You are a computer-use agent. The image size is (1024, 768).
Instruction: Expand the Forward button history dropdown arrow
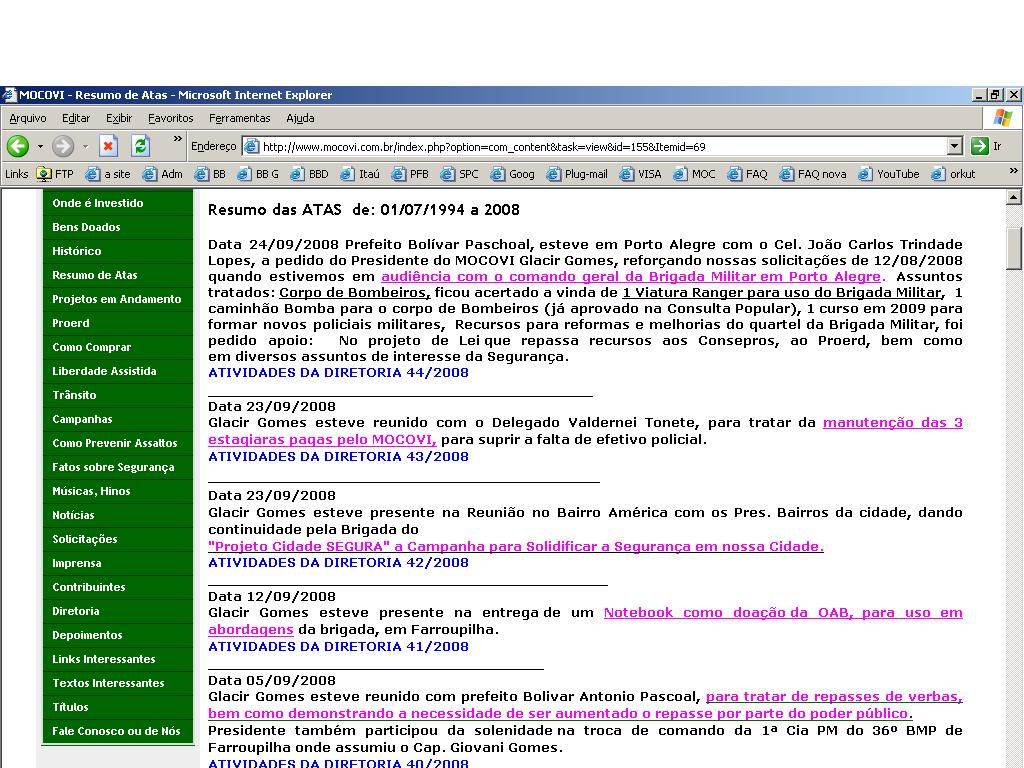click(85, 146)
